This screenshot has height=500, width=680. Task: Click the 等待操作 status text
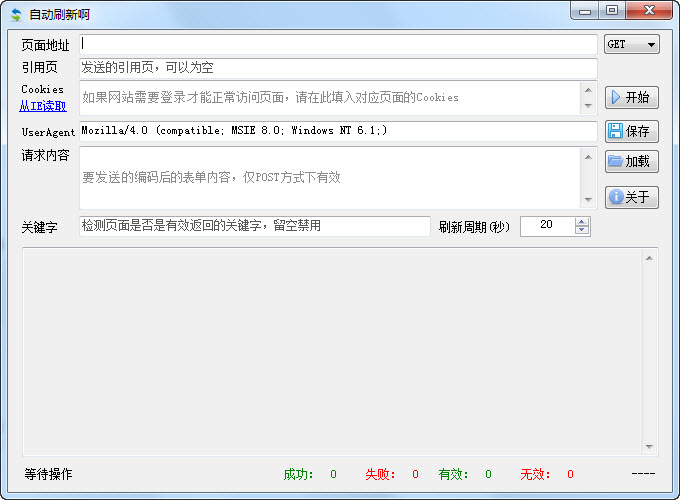pos(48,474)
